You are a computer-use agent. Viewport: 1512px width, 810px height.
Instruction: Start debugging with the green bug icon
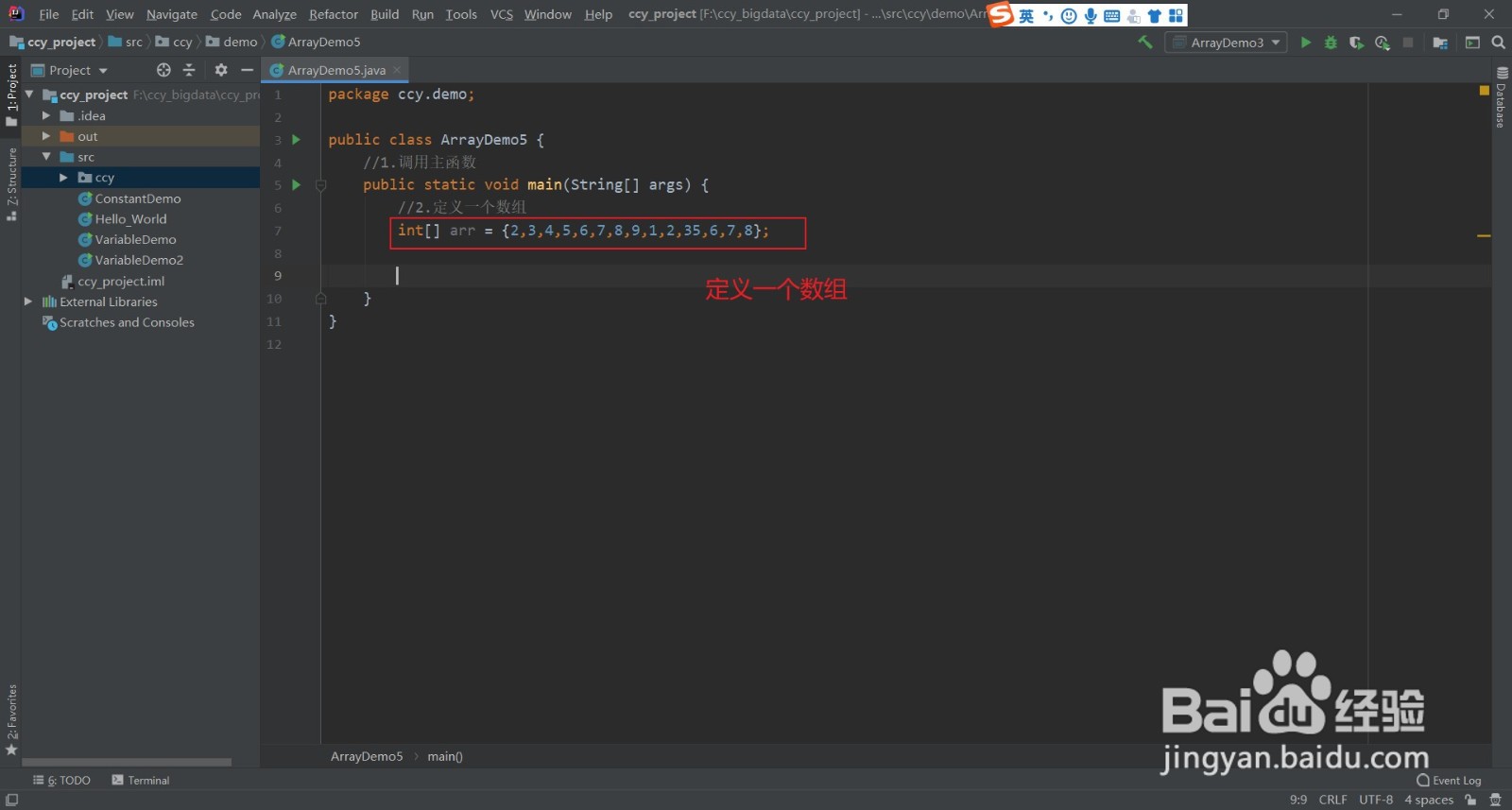pyautogui.click(x=1331, y=43)
